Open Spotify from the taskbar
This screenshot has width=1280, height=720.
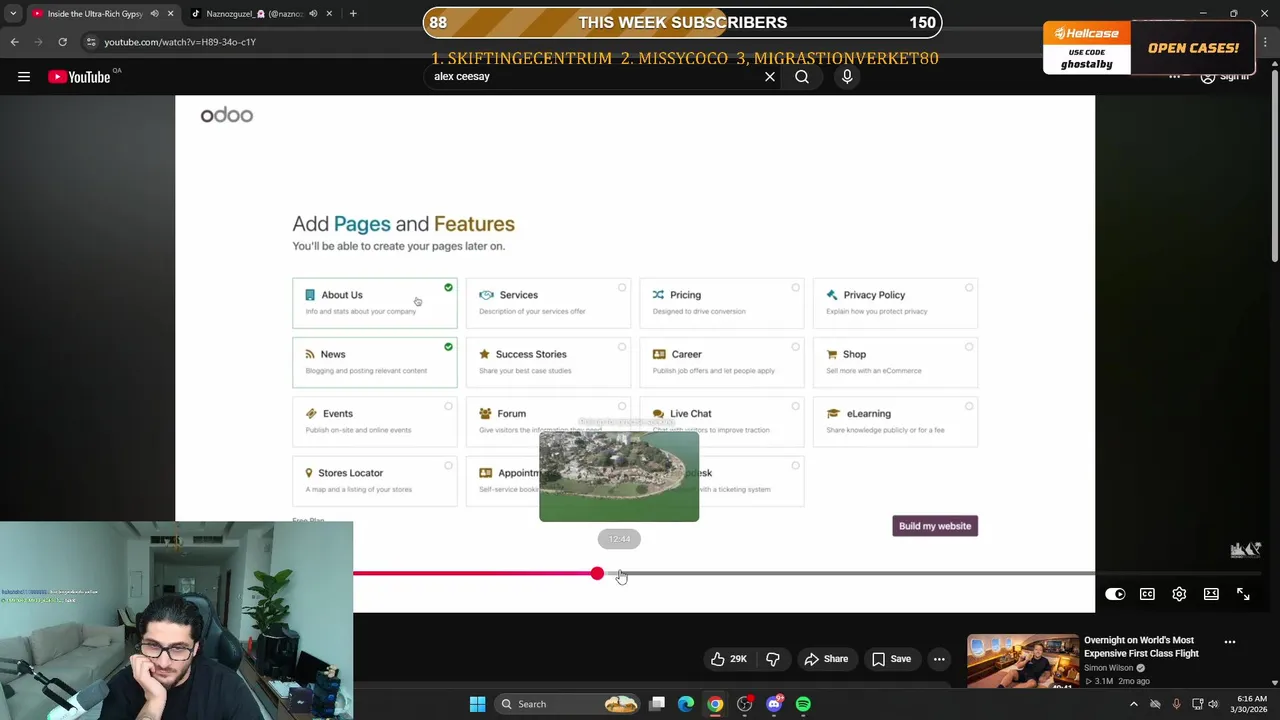[x=803, y=704]
